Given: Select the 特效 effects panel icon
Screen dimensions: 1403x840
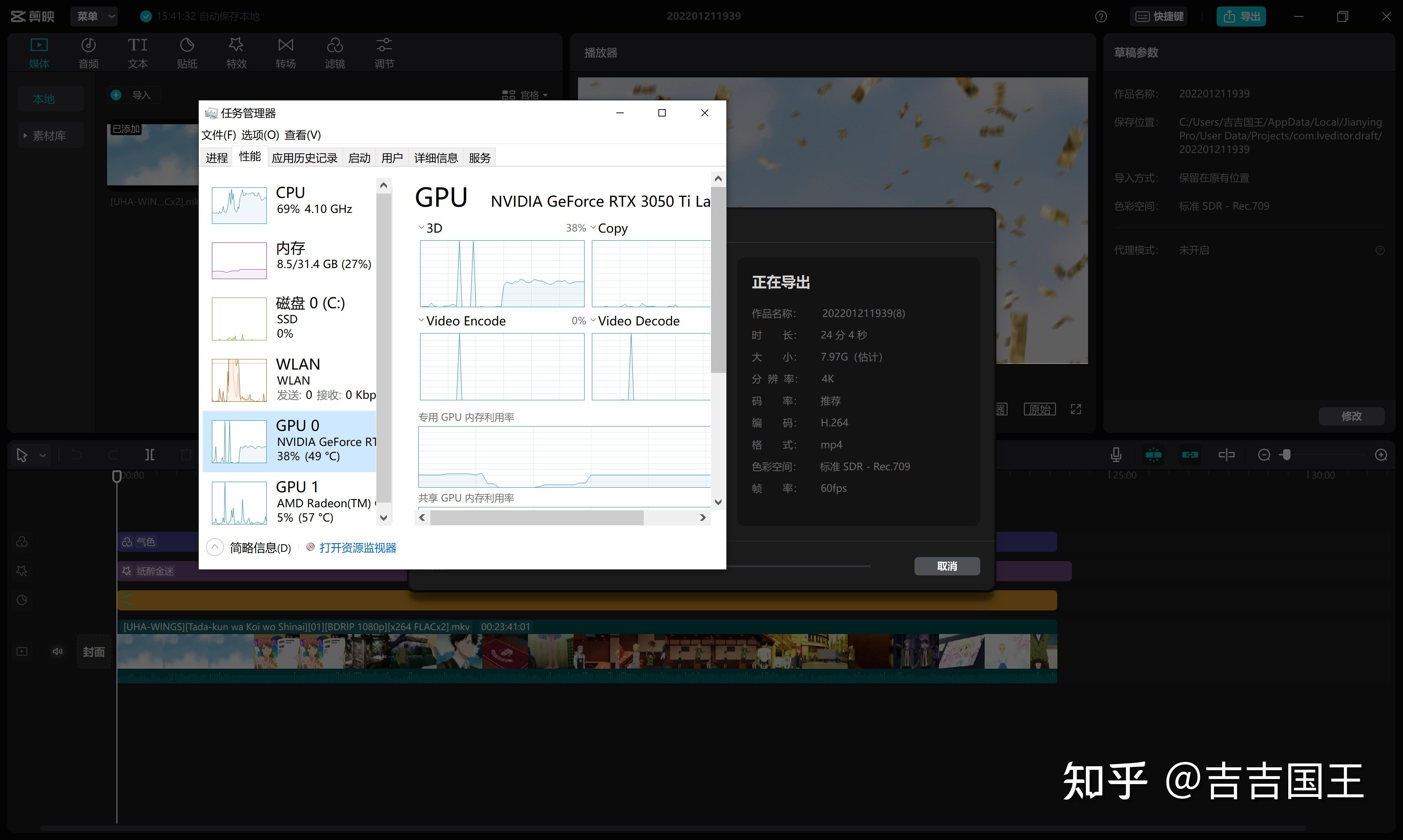Looking at the screenshot, I should 236,45.
